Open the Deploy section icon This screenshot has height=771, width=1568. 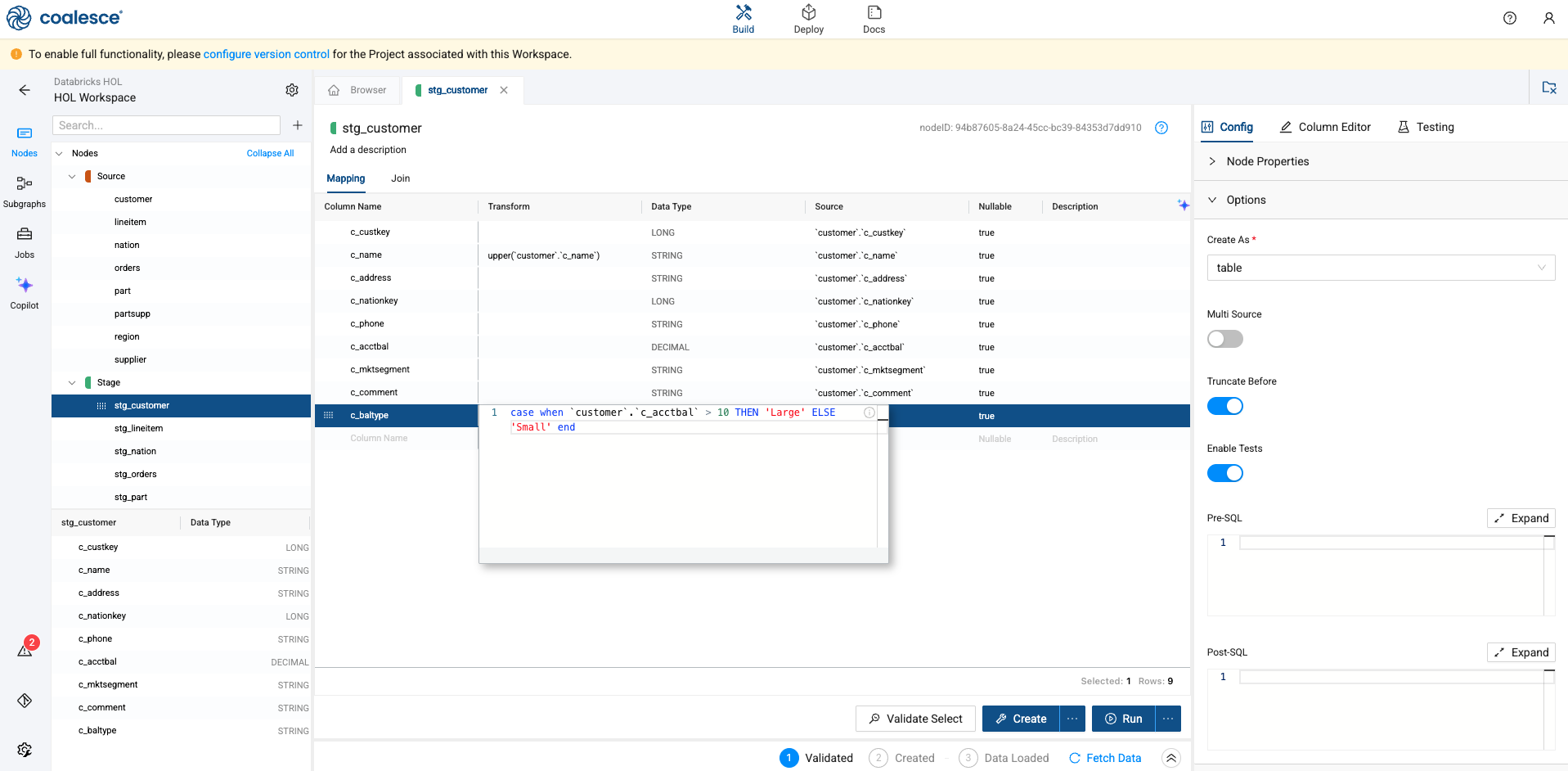808,12
